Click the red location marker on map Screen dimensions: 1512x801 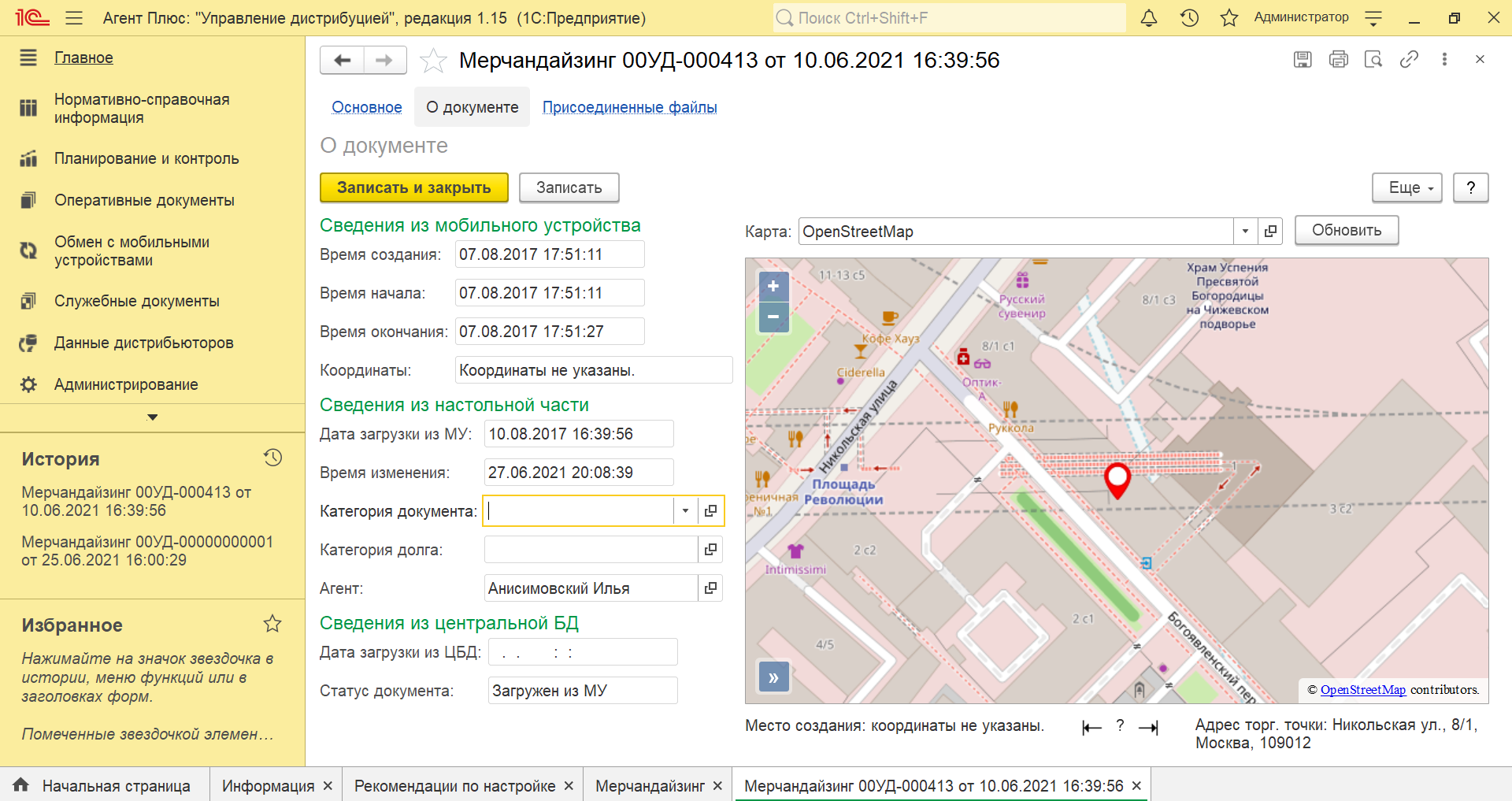click(1117, 480)
